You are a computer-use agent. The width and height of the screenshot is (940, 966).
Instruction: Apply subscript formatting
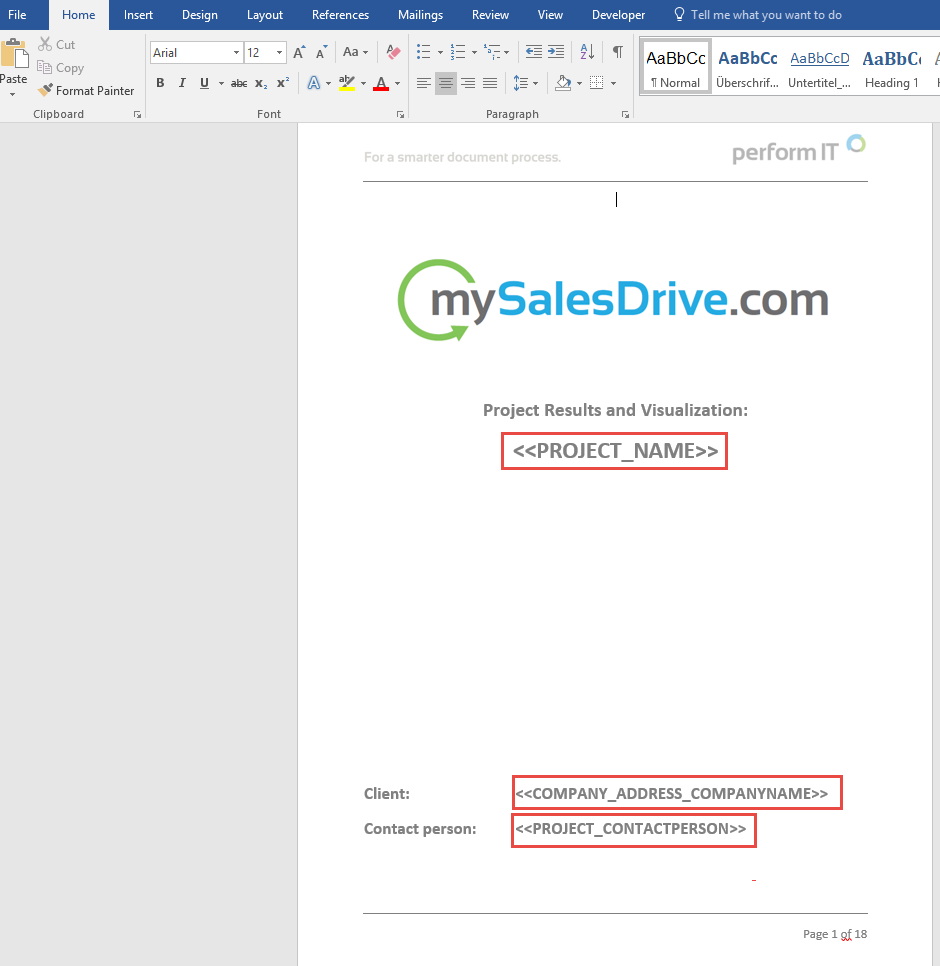pyautogui.click(x=261, y=83)
